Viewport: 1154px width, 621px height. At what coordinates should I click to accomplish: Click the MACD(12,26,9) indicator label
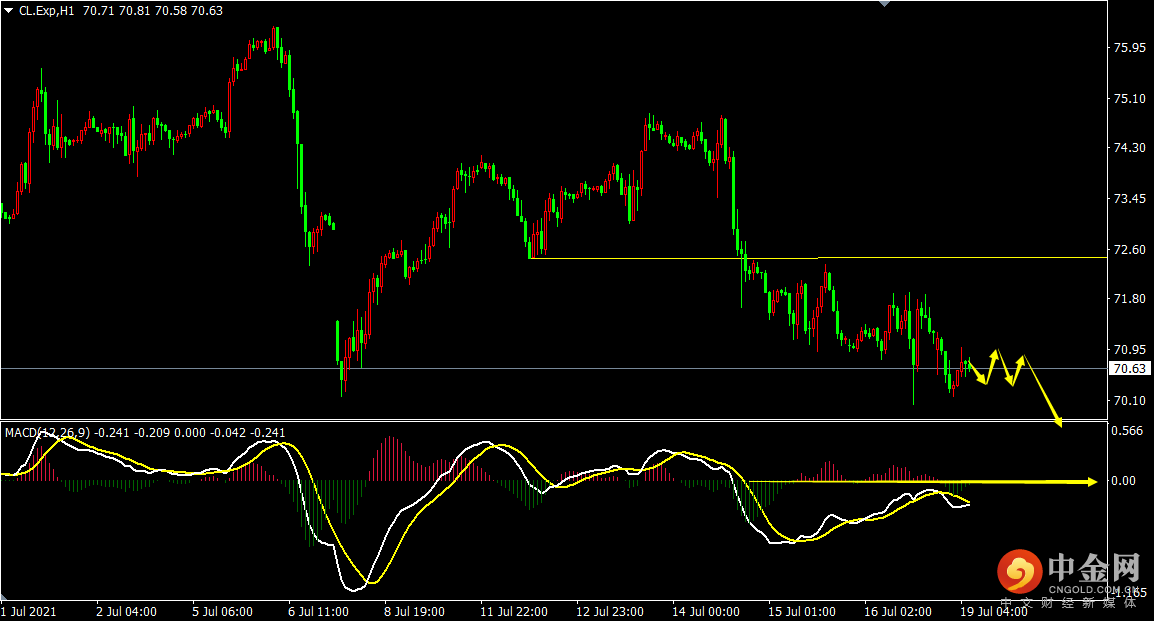[x=47, y=433]
